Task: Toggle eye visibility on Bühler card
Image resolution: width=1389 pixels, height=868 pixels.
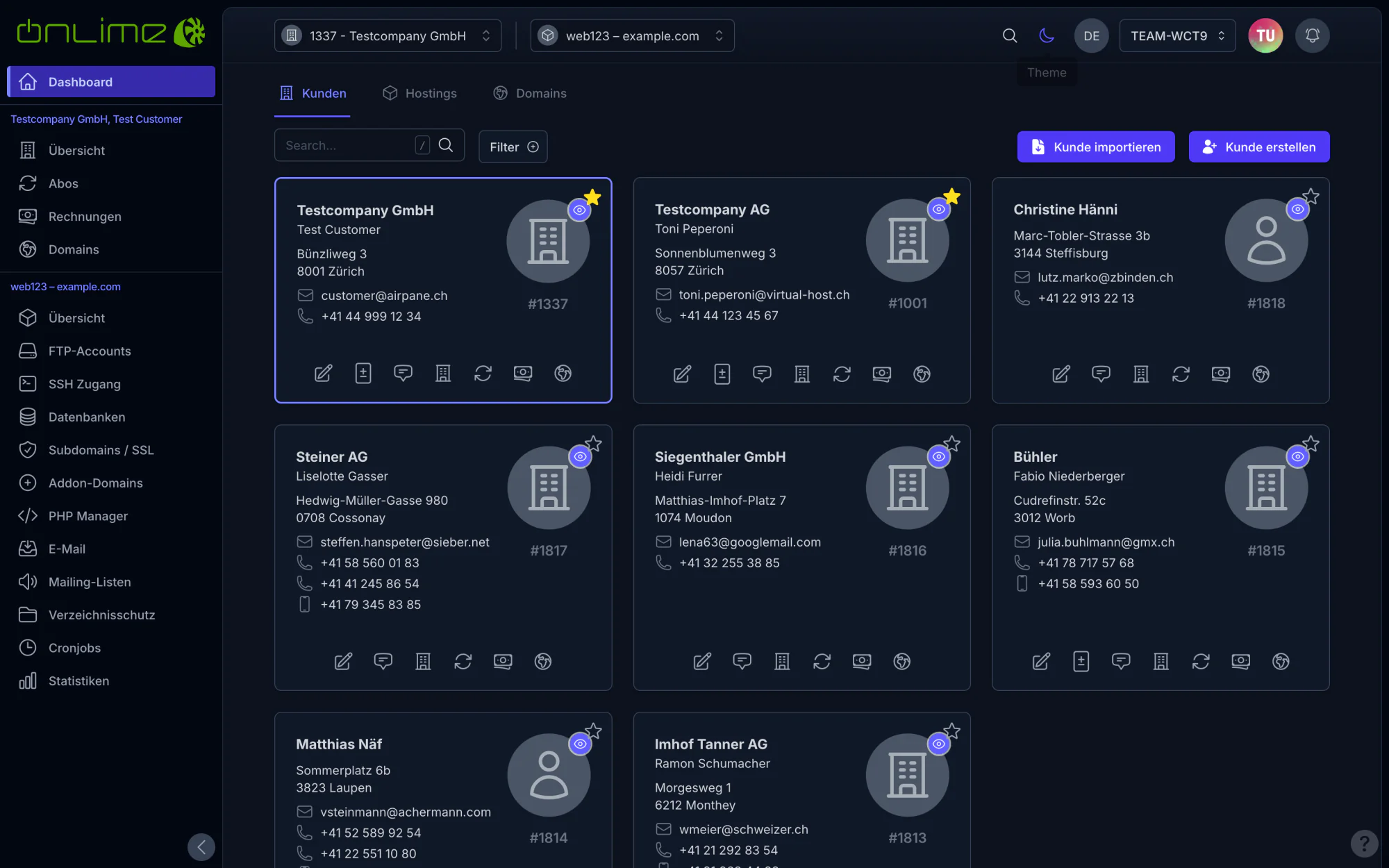Action: pos(1297,456)
